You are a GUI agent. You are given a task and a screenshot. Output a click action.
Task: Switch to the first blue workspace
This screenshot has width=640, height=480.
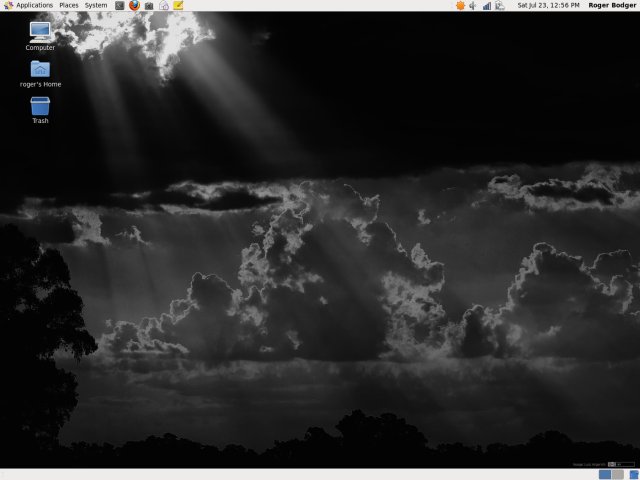605,474
